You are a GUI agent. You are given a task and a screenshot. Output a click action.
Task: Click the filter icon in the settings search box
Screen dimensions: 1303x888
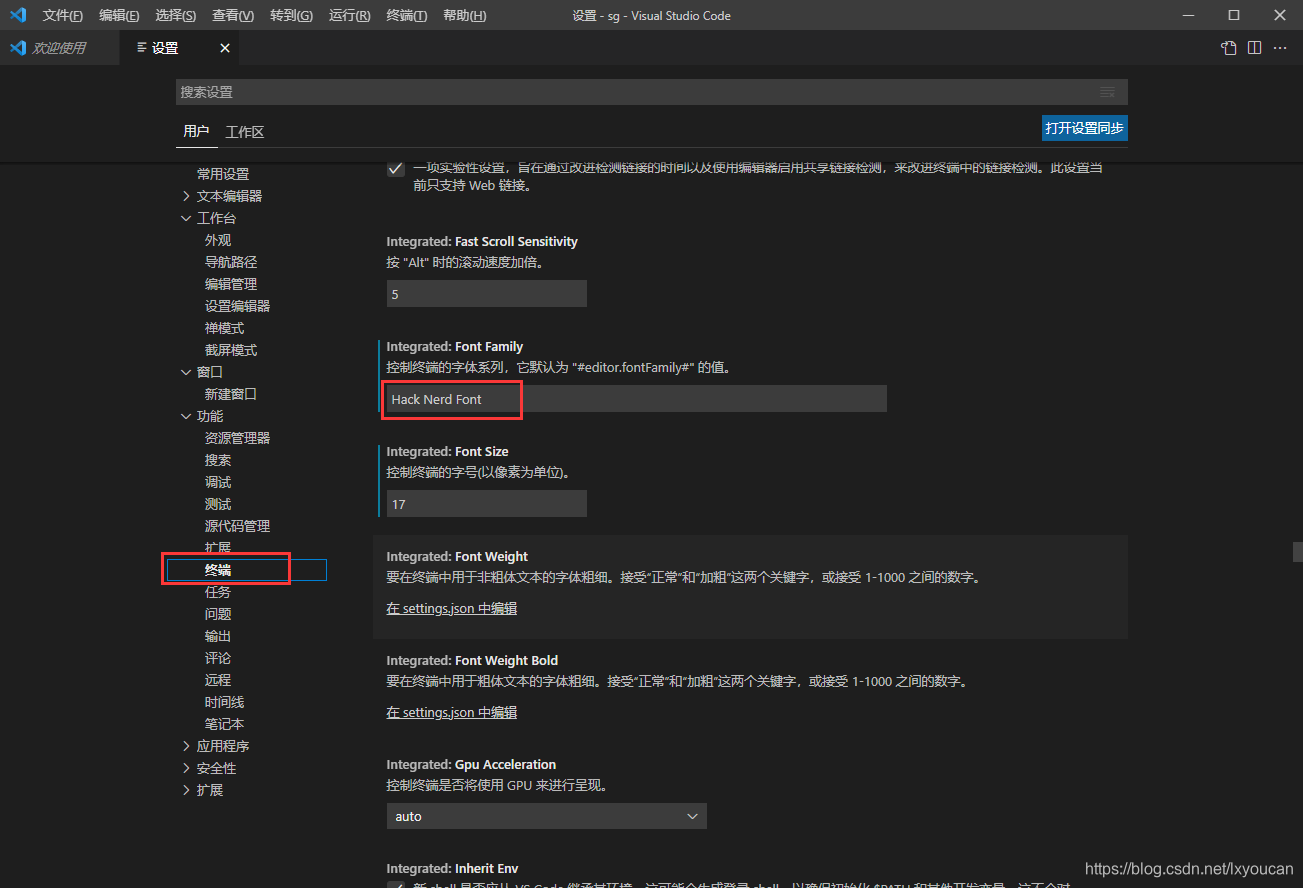(x=1107, y=92)
